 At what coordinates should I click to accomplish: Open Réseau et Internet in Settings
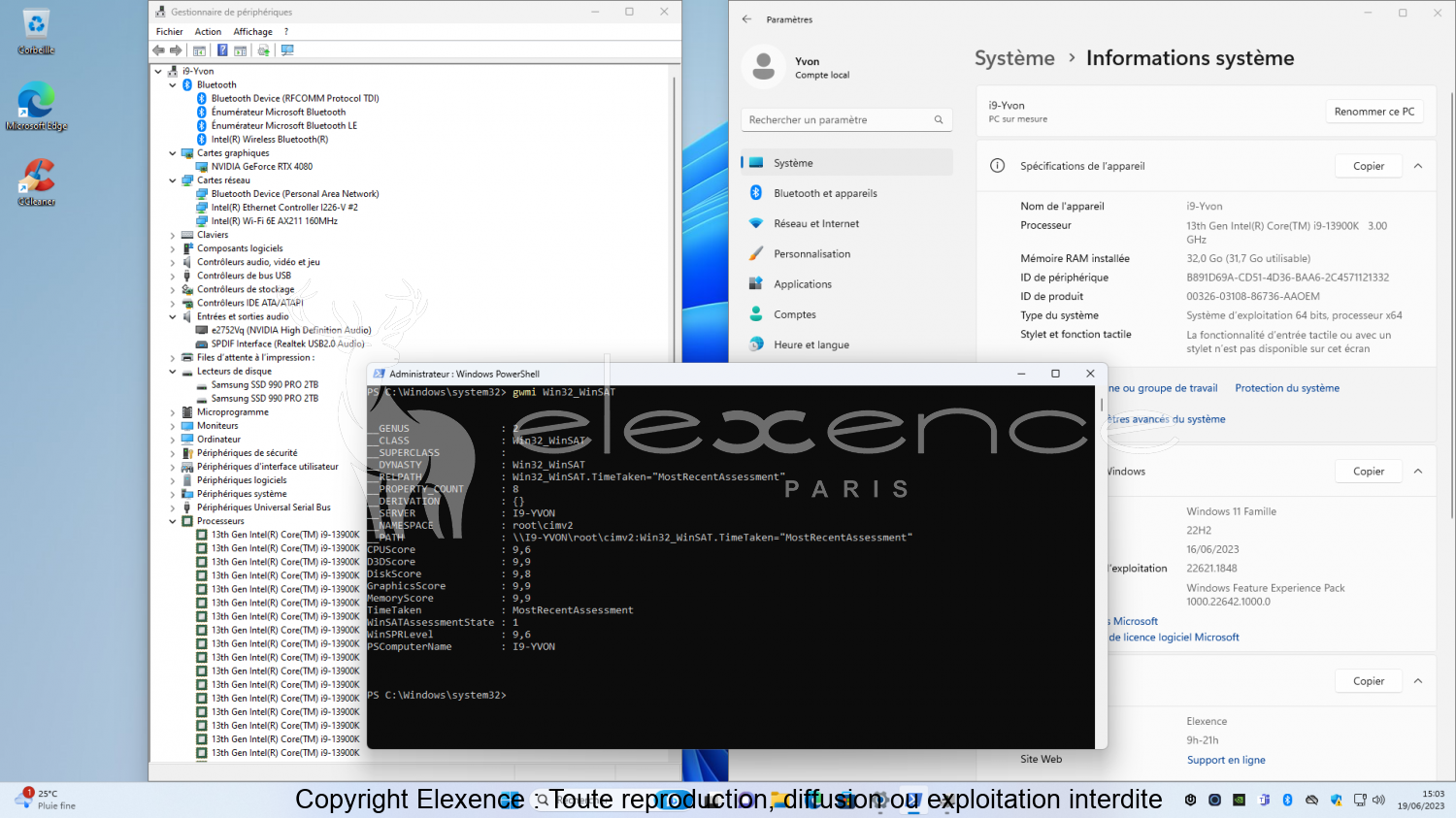(x=846, y=223)
